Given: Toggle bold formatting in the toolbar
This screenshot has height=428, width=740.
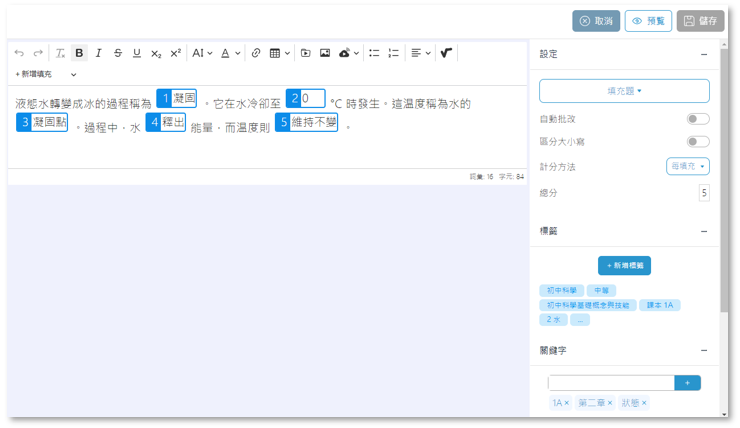Looking at the screenshot, I should [79, 53].
